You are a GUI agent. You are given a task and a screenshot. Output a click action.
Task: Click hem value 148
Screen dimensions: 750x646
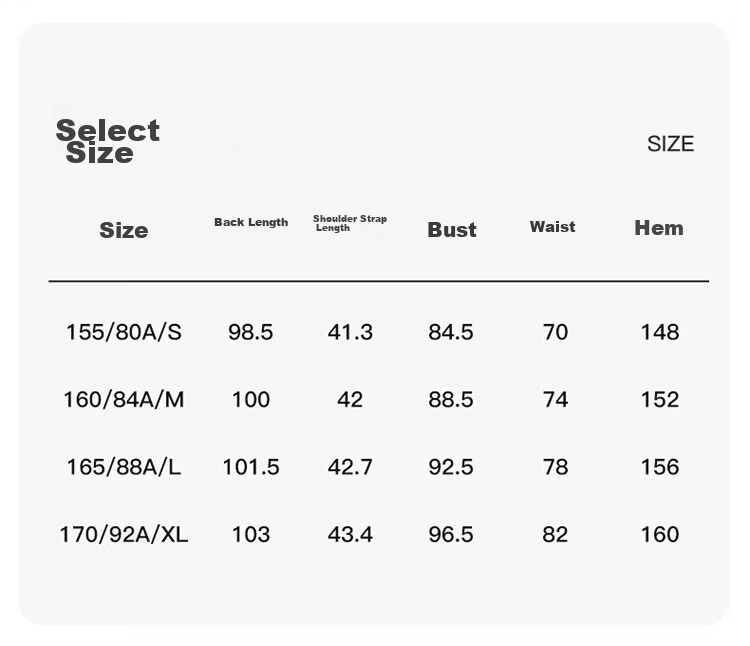660,332
